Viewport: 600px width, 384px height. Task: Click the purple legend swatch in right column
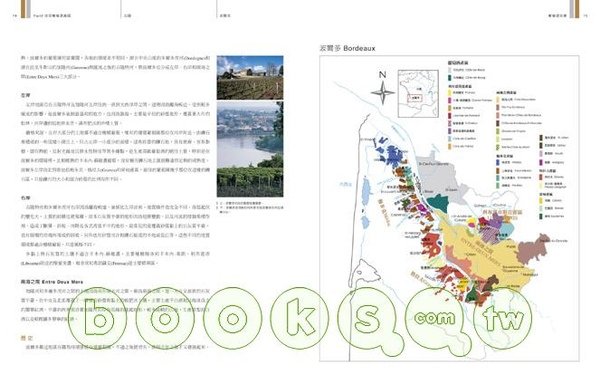point(541,162)
